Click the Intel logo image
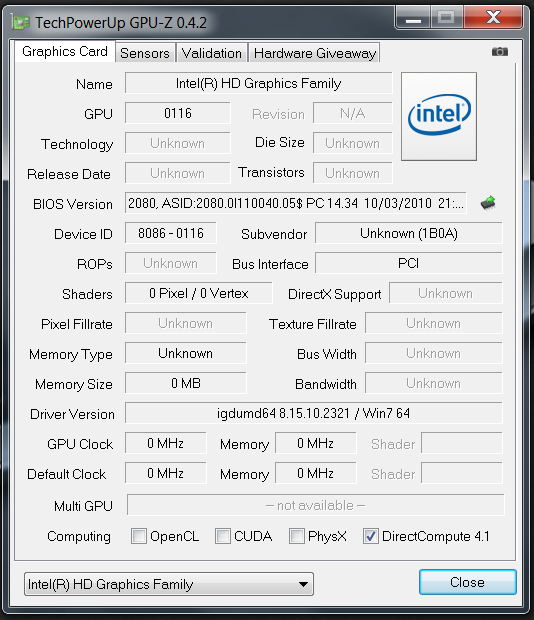 tap(439, 116)
